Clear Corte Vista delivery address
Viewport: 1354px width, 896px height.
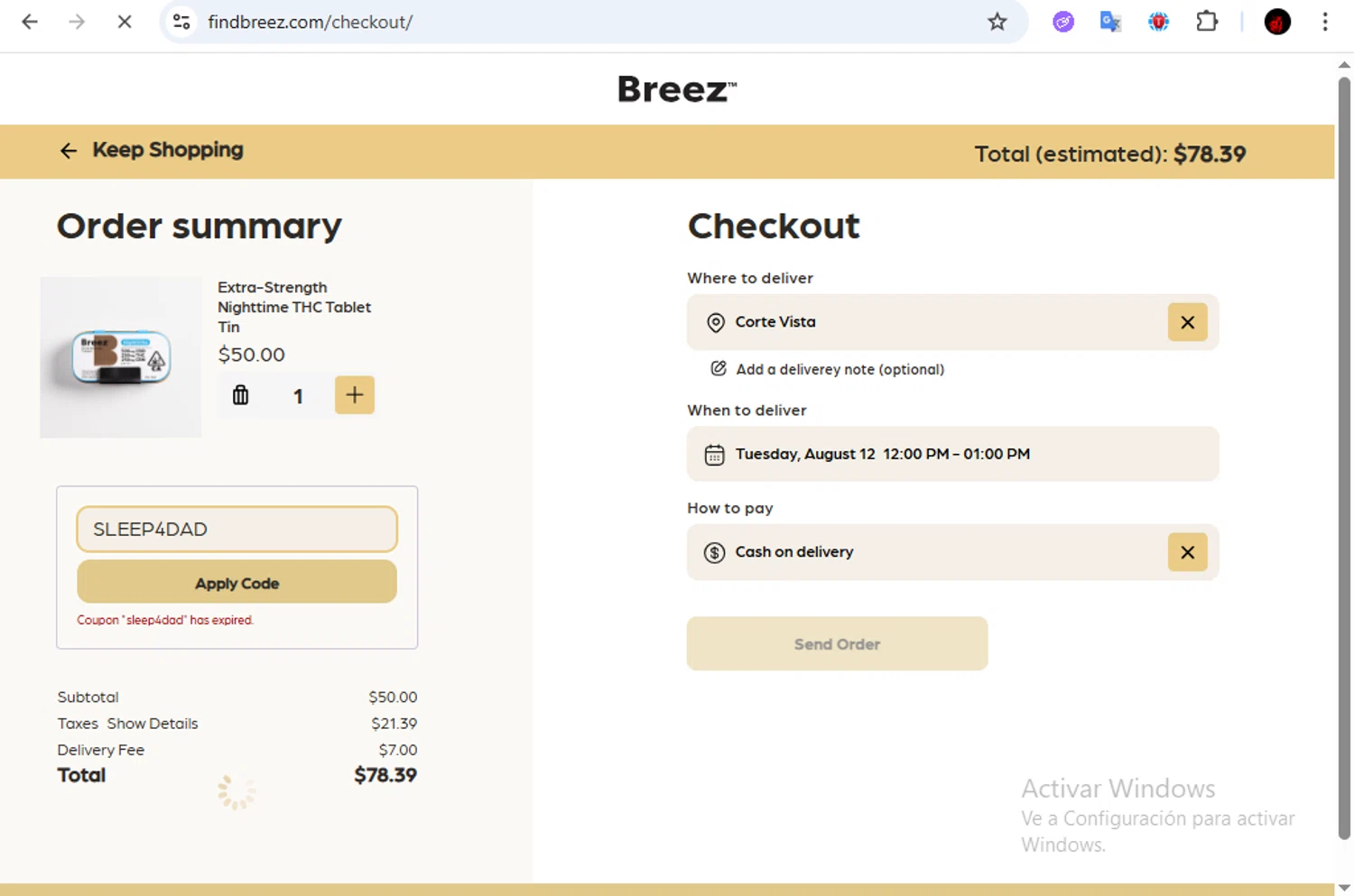[x=1188, y=322]
